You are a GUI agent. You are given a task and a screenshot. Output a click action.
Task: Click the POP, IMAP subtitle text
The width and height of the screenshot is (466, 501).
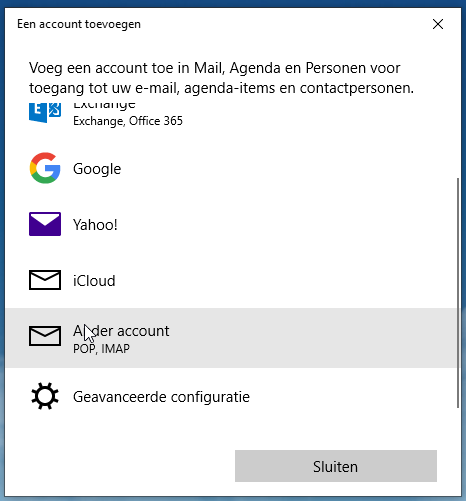101,349
